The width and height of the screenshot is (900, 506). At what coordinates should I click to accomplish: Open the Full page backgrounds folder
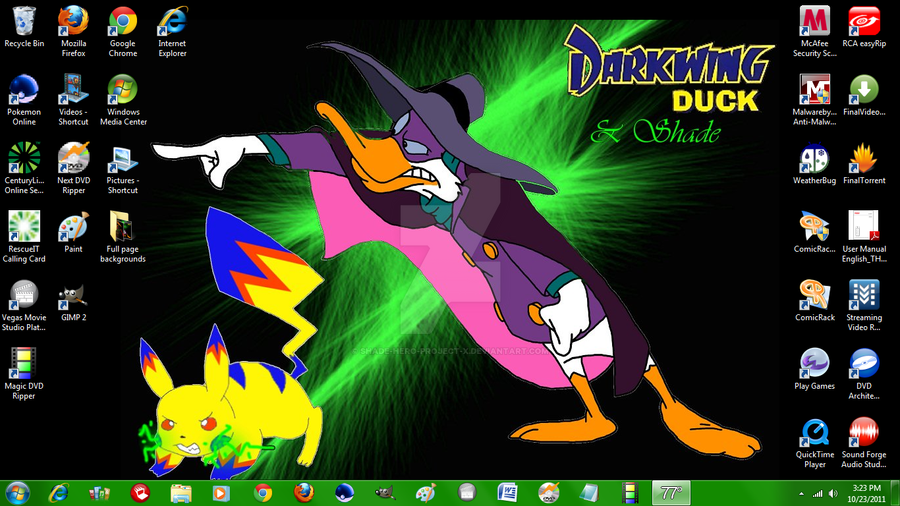point(123,237)
